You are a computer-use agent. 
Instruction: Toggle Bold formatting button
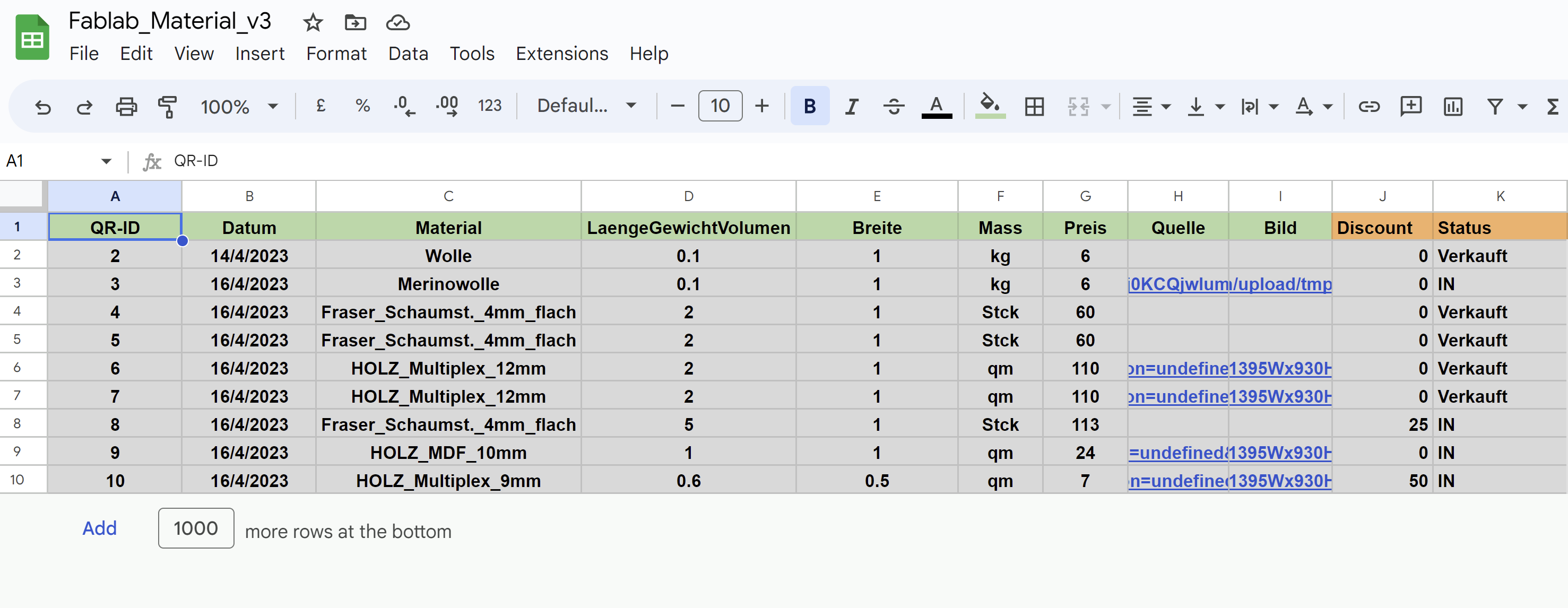coord(810,107)
